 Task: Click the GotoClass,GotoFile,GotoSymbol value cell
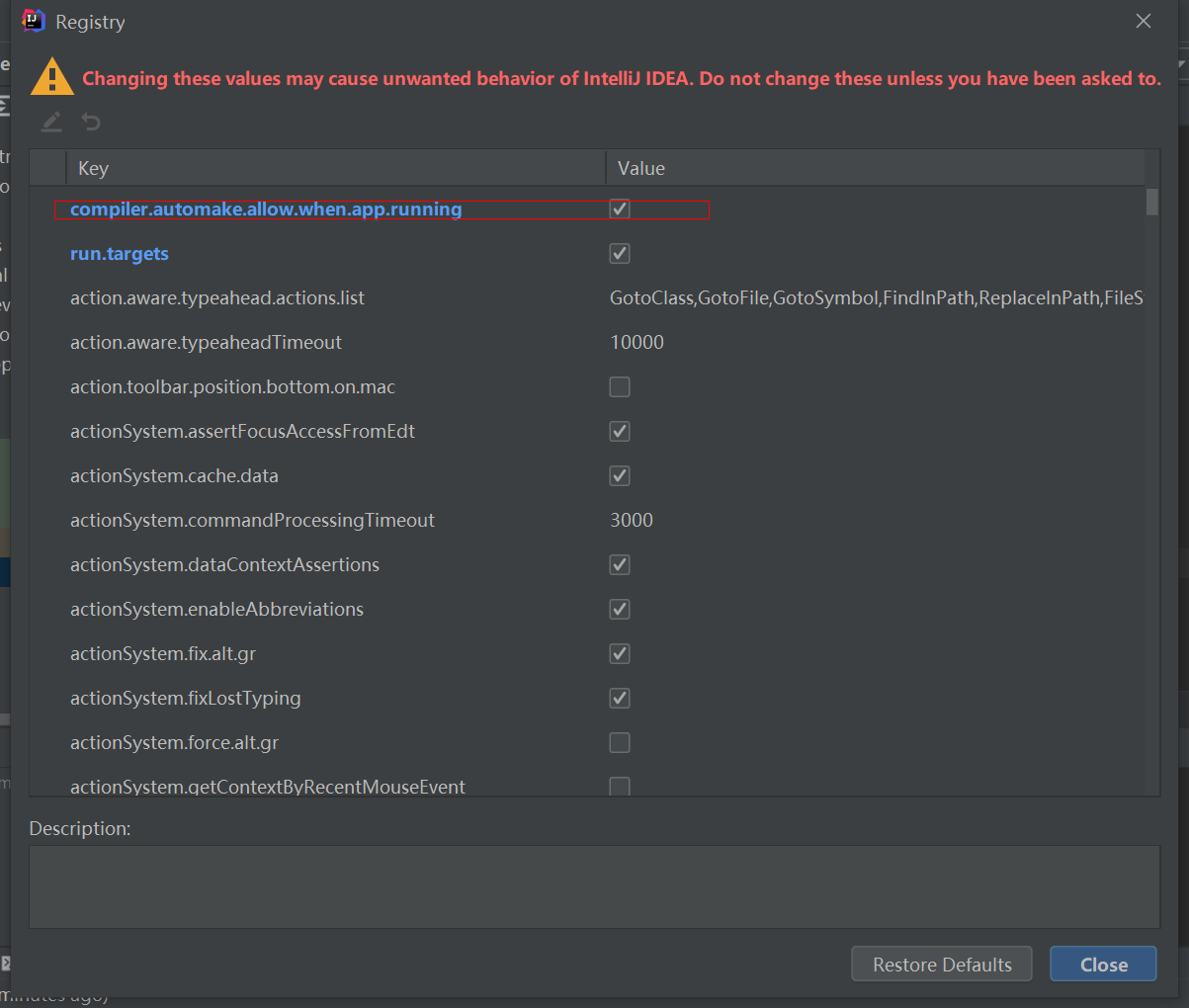click(x=876, y=297)
